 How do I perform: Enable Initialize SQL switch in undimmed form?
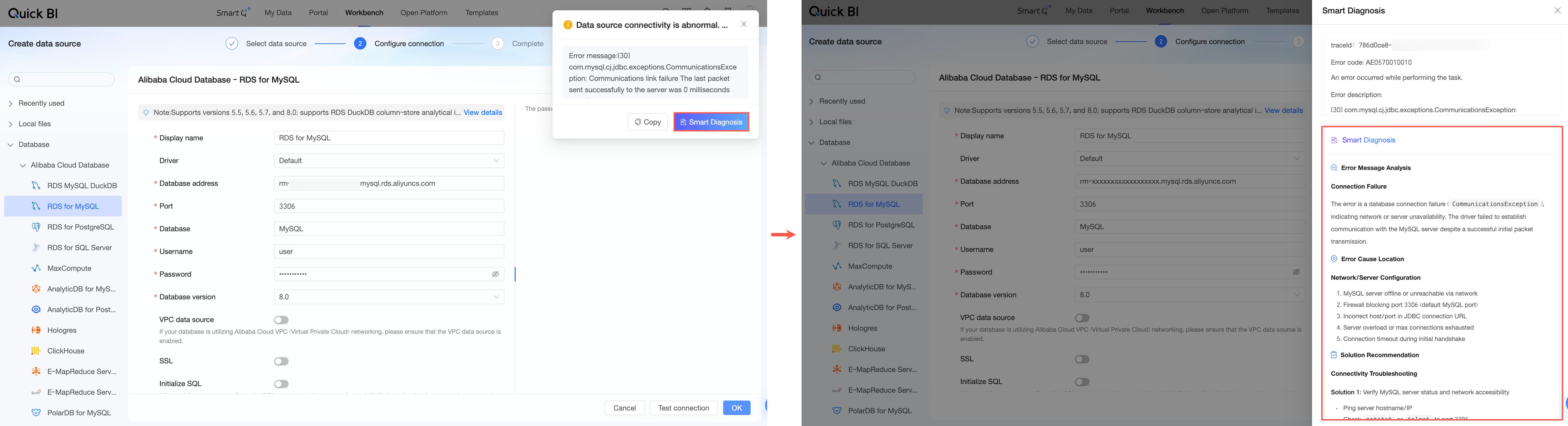coord(281,384)
